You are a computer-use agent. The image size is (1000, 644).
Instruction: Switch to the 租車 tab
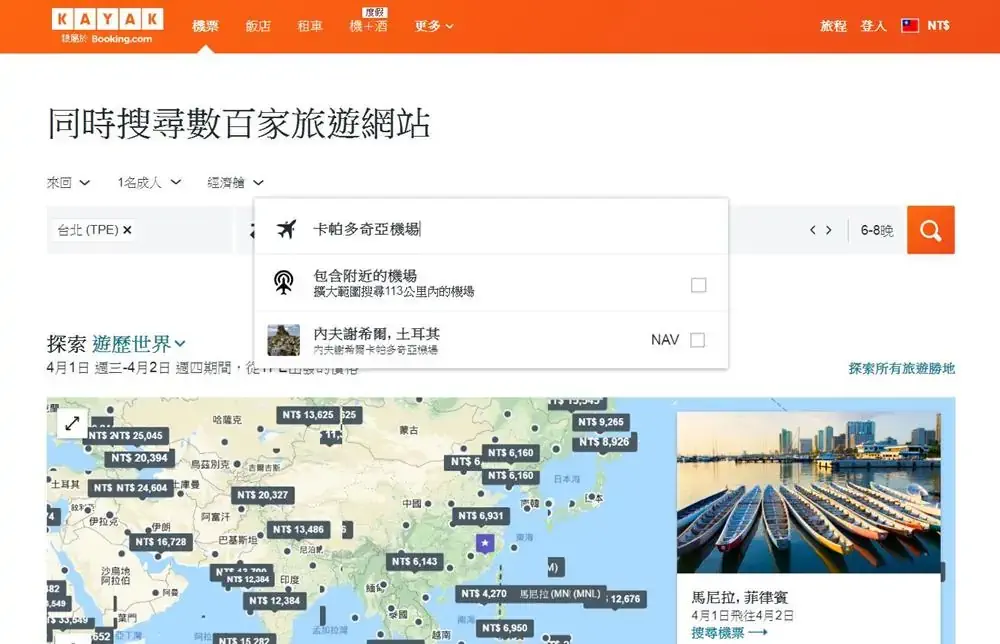pos(310,26)
